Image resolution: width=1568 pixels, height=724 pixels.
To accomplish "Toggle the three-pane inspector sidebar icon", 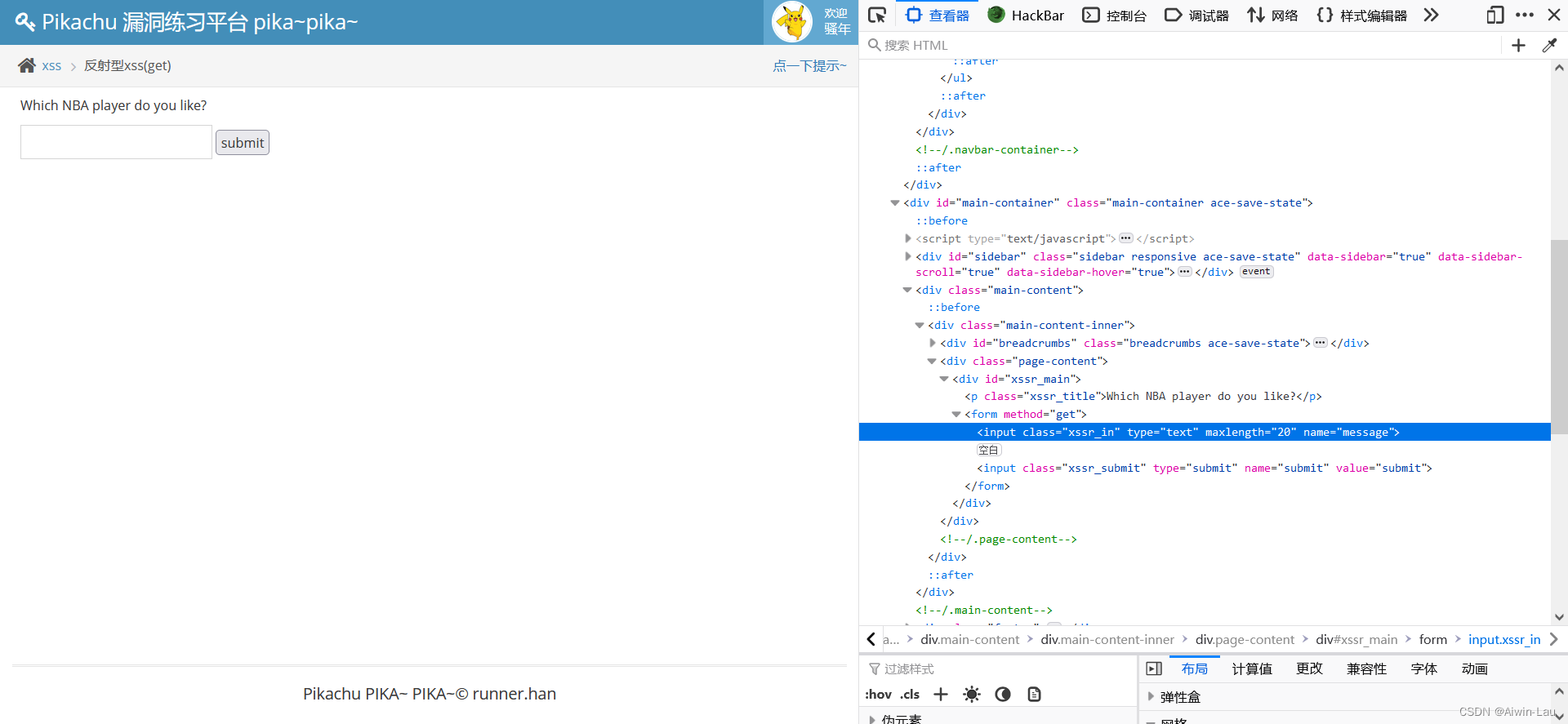I will tap(1154, 669).
